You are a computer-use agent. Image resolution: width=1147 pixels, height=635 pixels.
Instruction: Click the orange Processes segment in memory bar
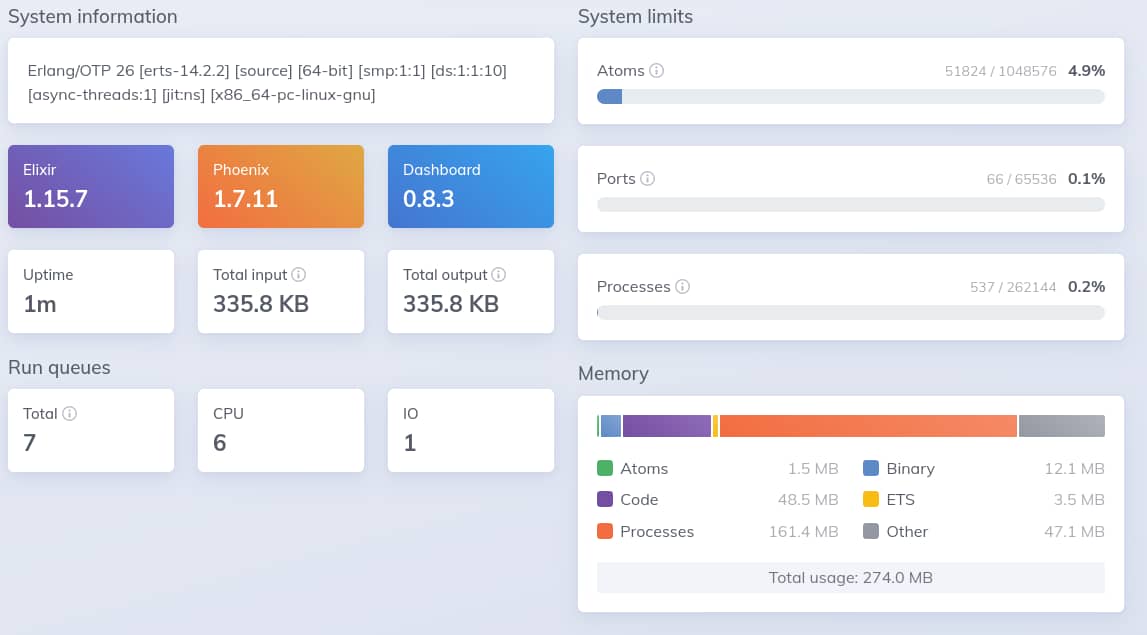(x=868, y=426)
